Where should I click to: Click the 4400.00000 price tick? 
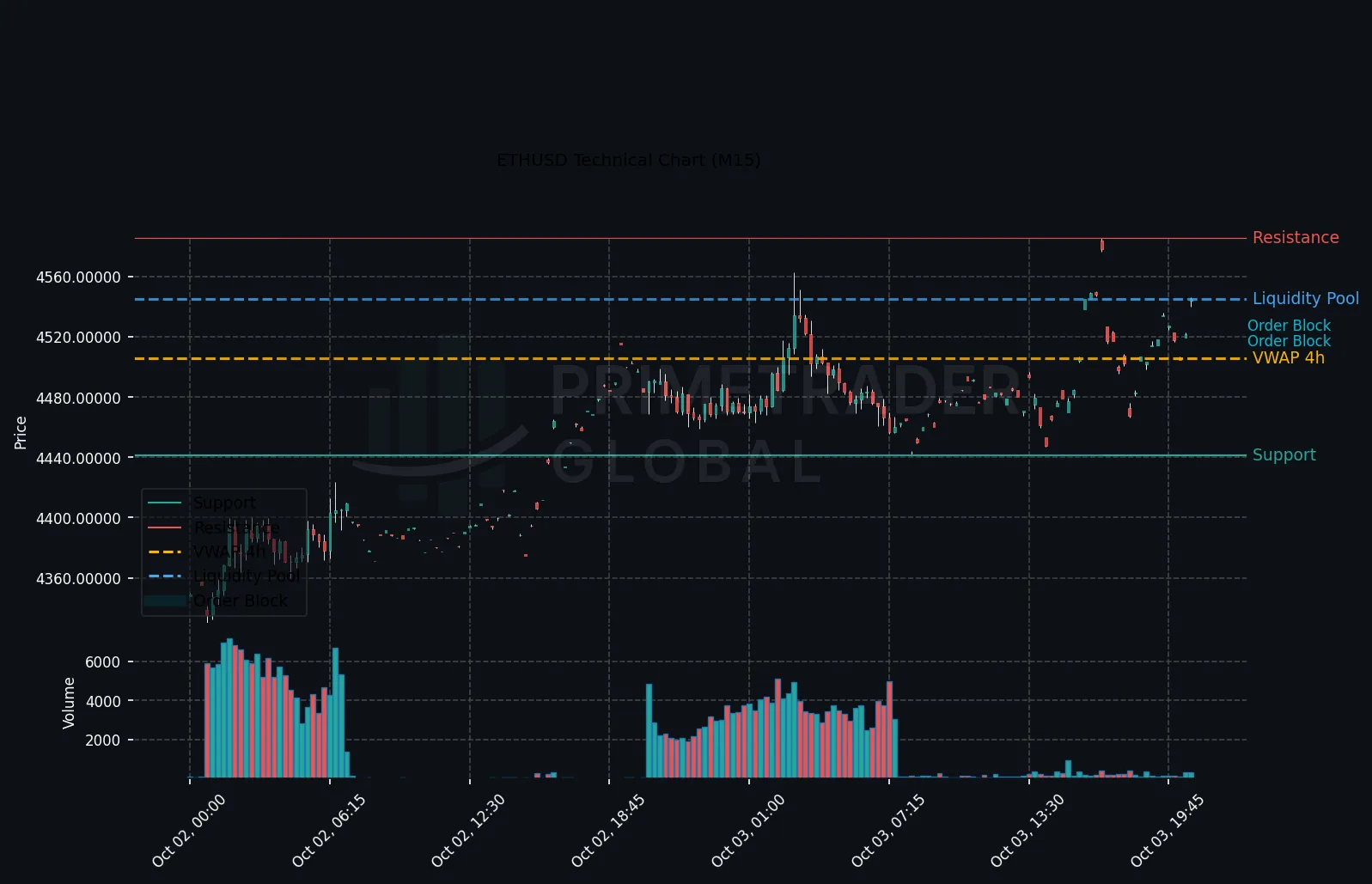click(78, 519)
